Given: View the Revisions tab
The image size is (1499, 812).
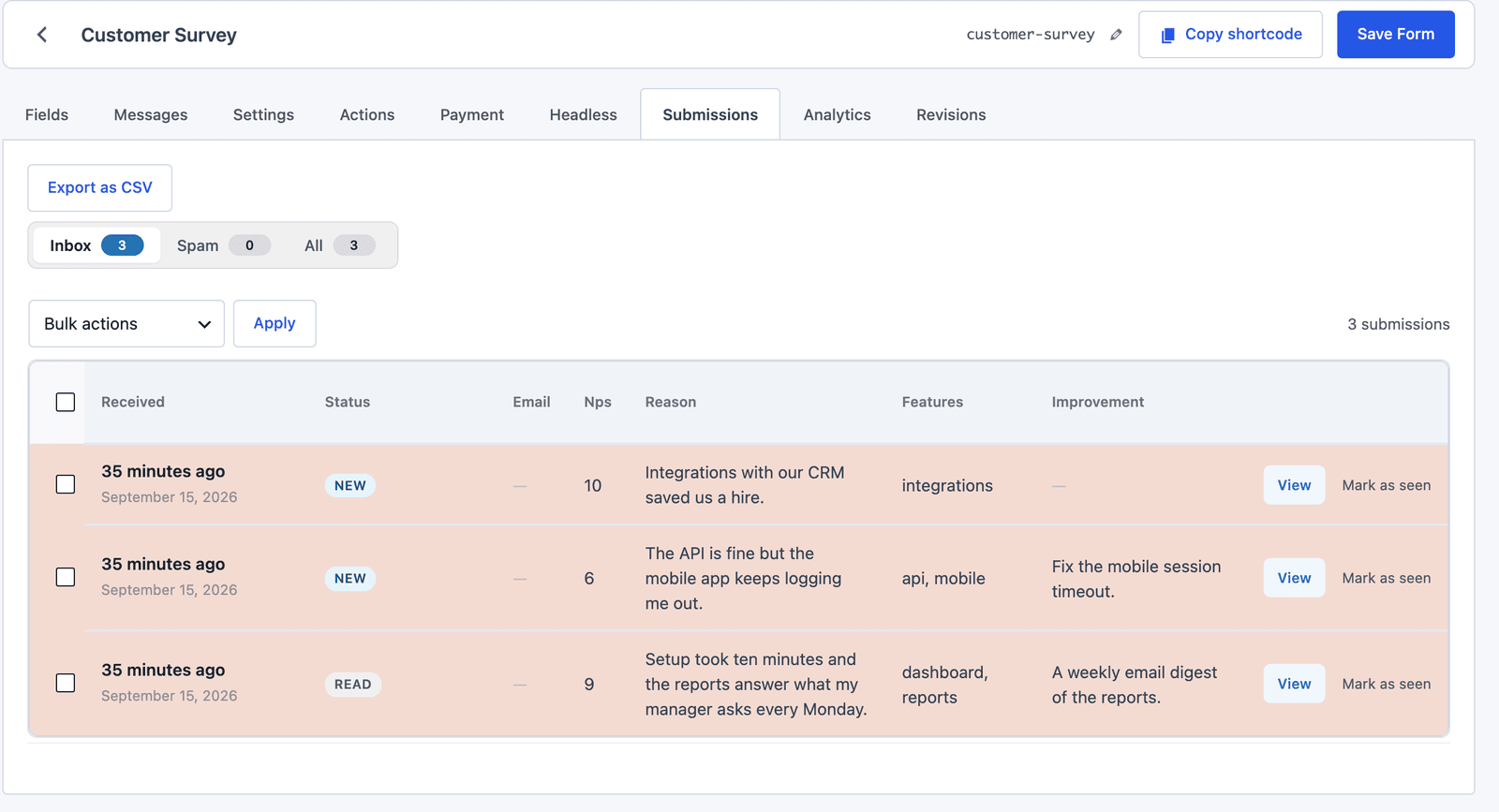Looking at the screenshot, I should tap(951, 114).
